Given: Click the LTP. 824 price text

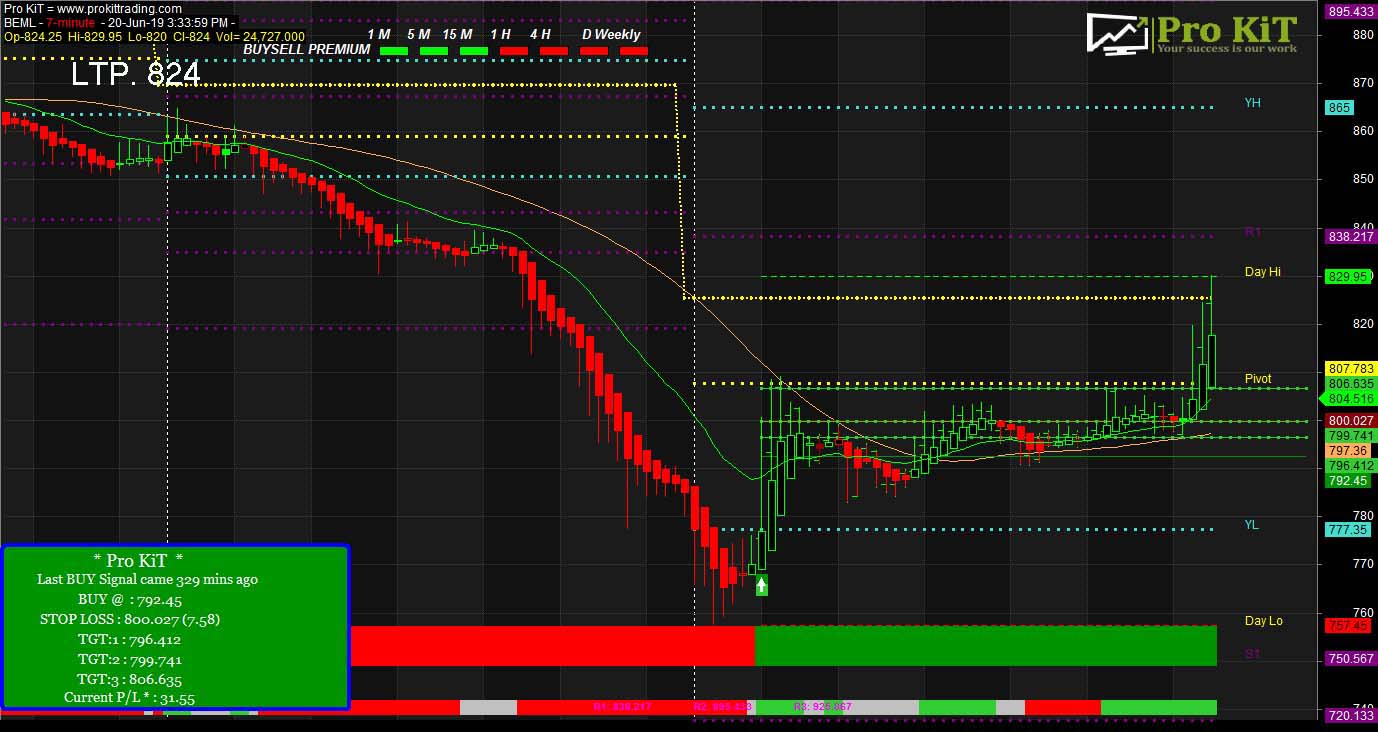Looking at the screenshot, I should tap(135, 74).
